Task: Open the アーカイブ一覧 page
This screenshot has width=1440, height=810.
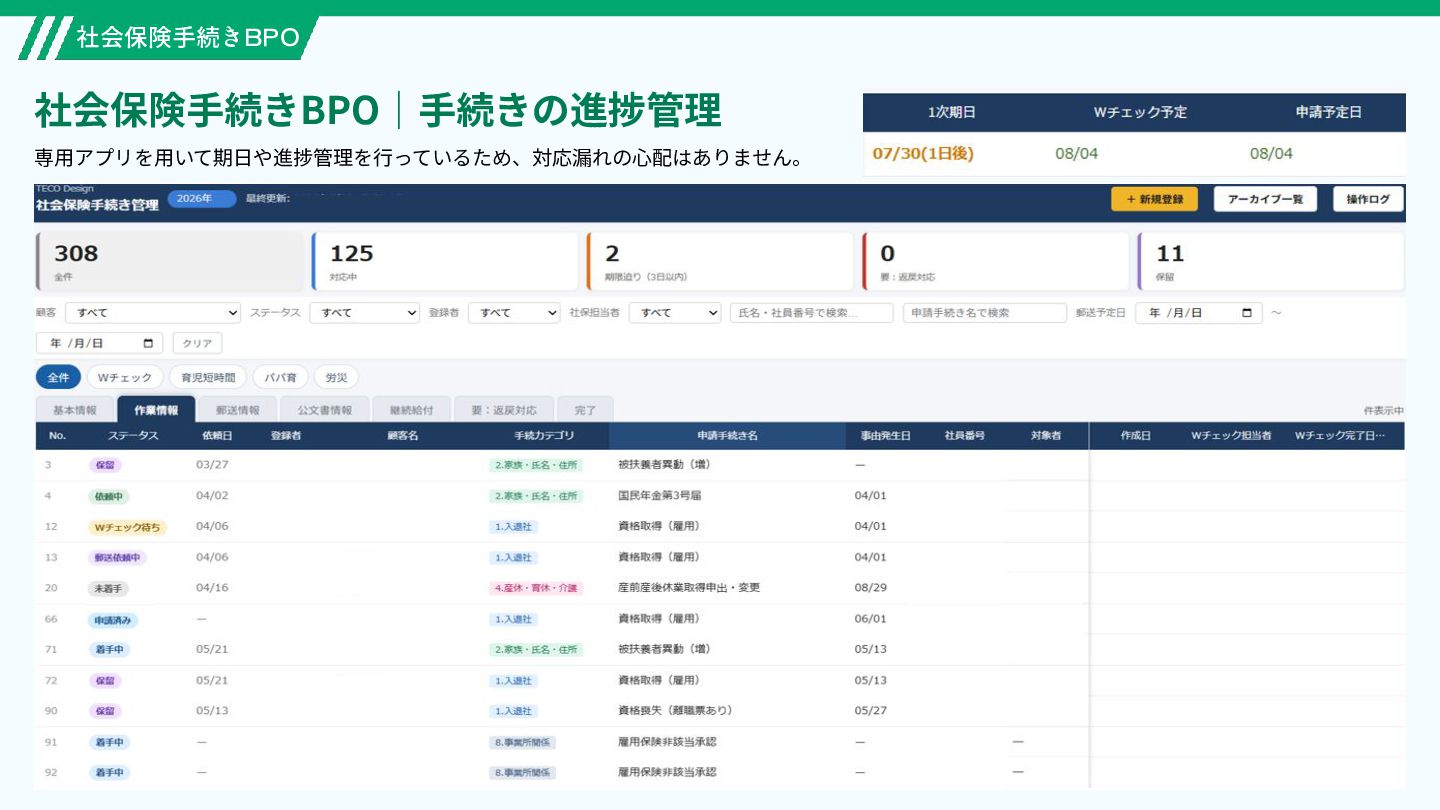Action: point(1265,199)
